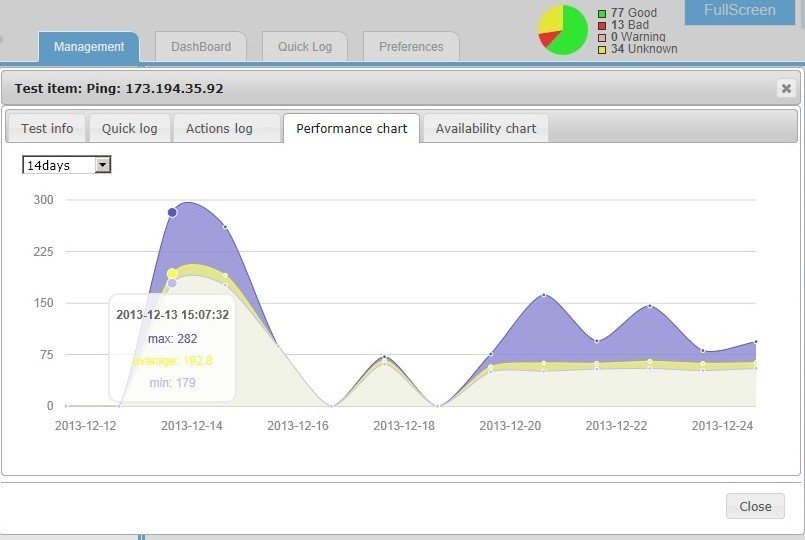
Task: Click the status pie chart icon
Action: (x=562, y=30)
